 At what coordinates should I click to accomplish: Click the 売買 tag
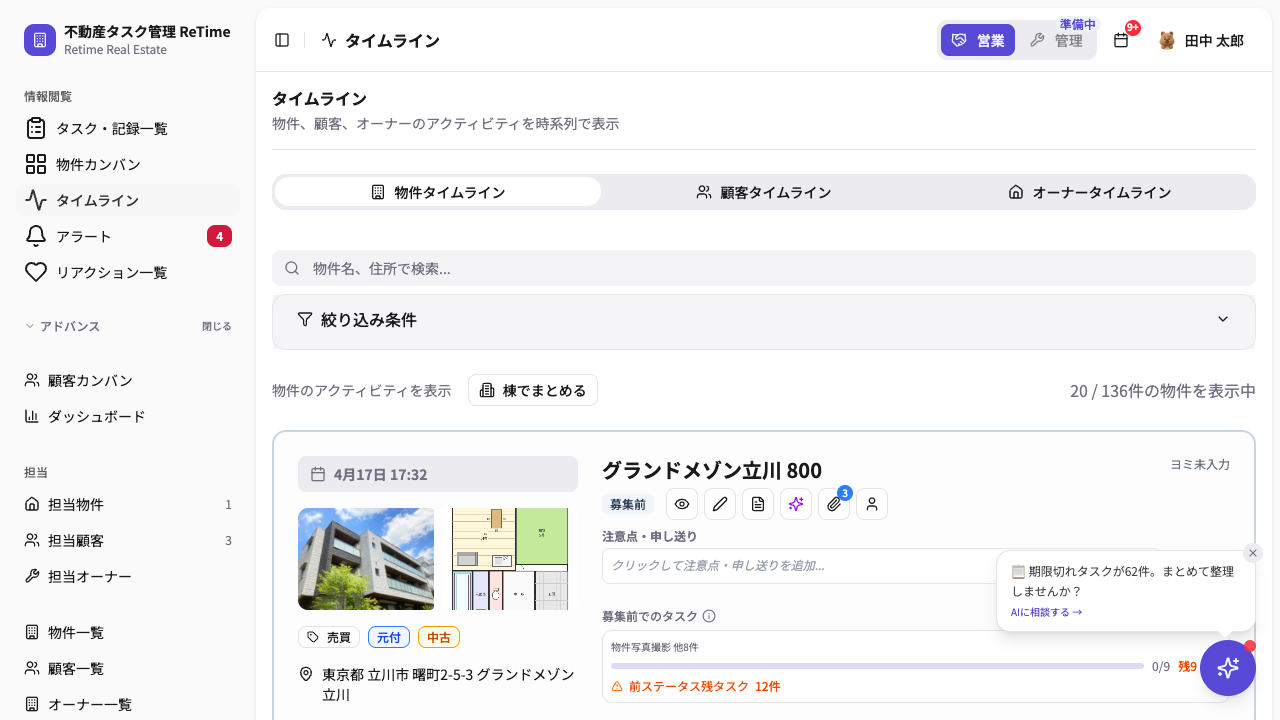(329, 637)
